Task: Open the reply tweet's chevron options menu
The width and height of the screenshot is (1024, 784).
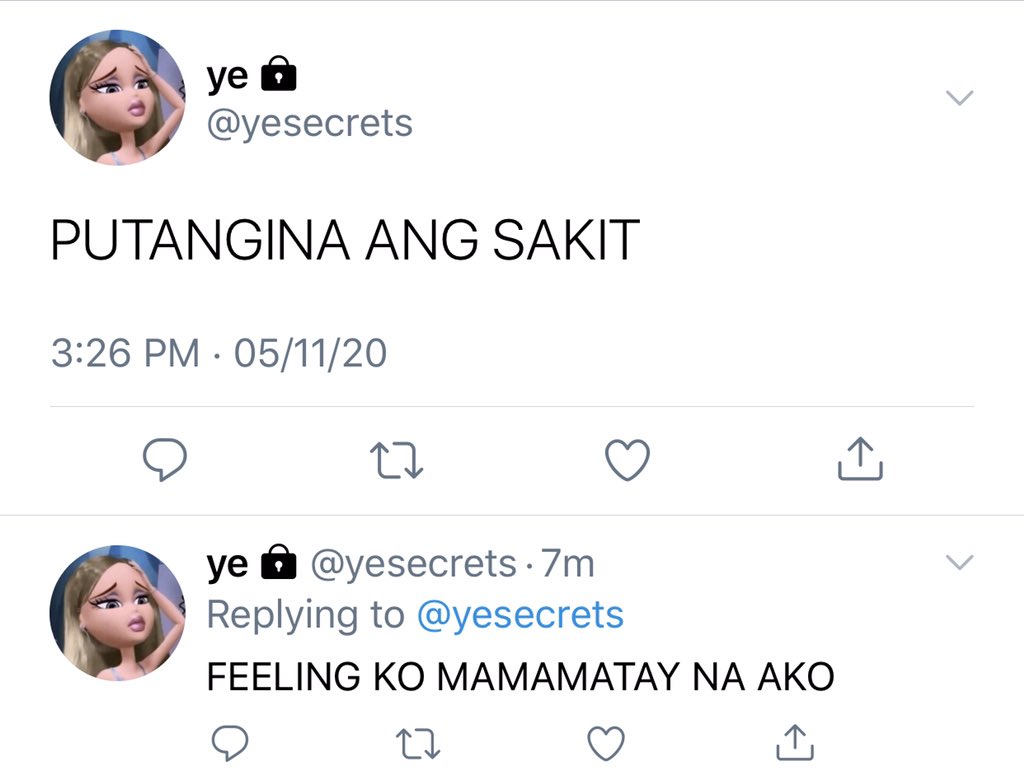Action: [959, 562]
